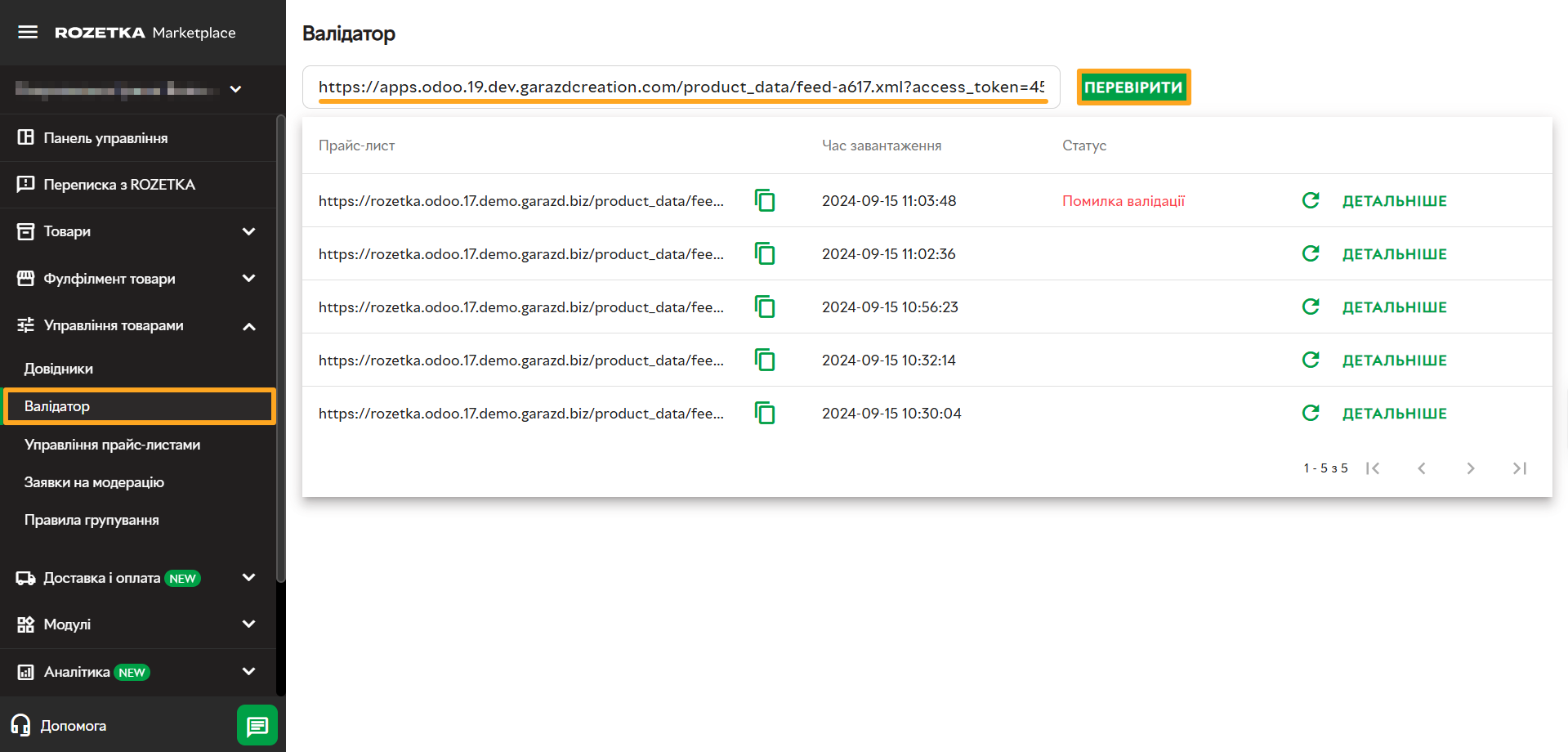Click the price-list URL input field

coord(681,87)
